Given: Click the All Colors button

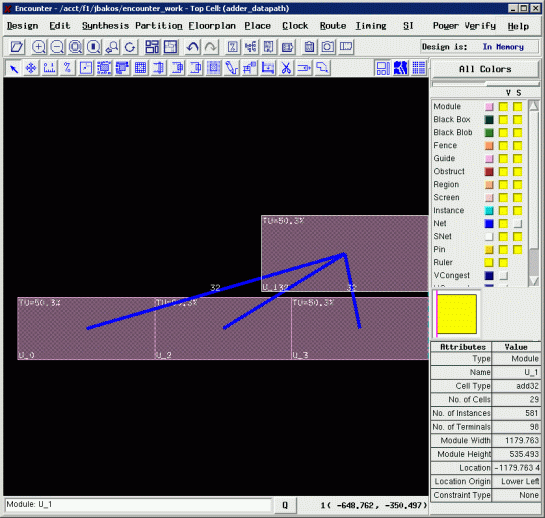Looking at the screenshot, I should coord(485,69).
